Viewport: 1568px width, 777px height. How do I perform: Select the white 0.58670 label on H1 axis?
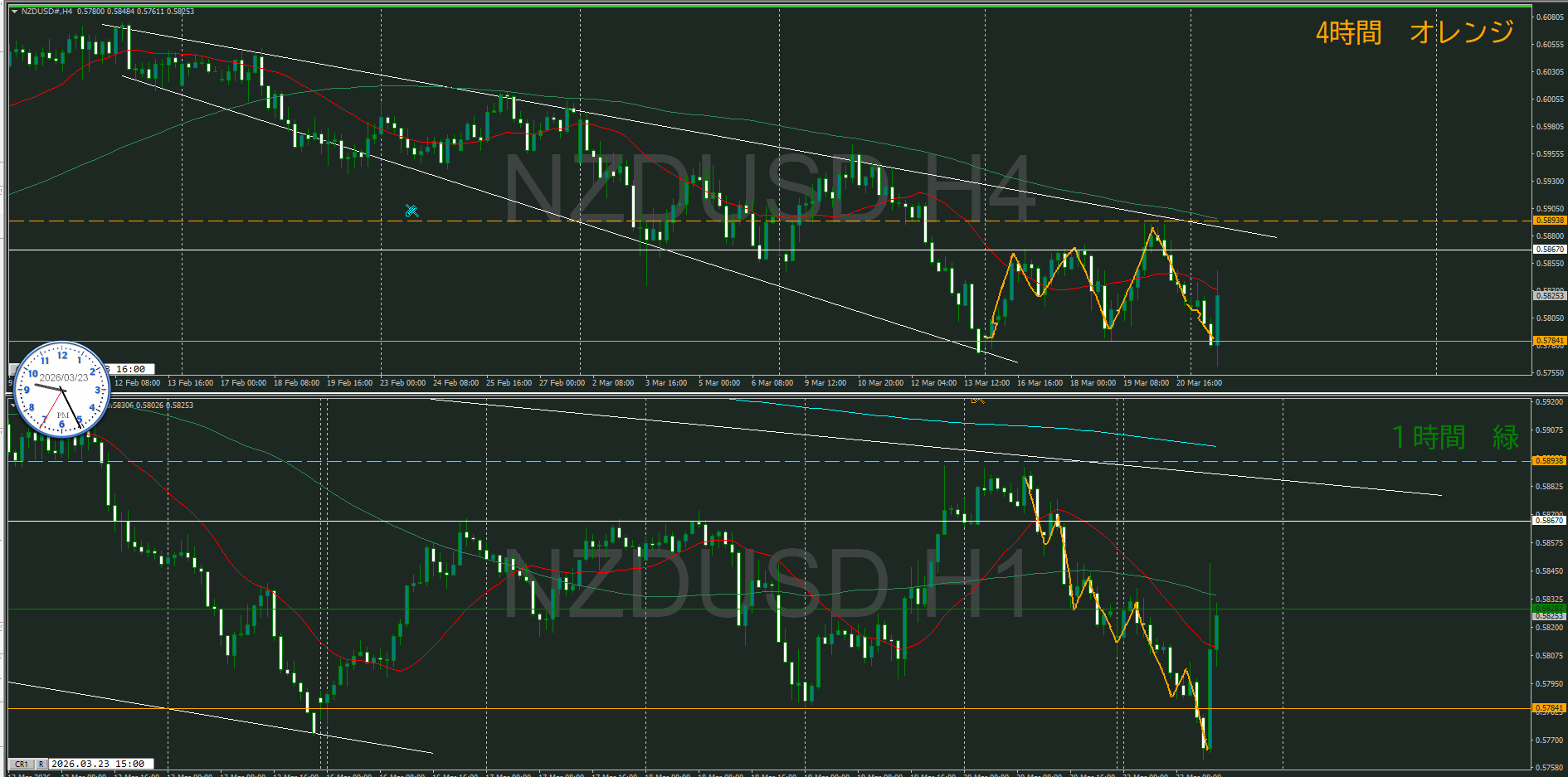pos(1549,521)
